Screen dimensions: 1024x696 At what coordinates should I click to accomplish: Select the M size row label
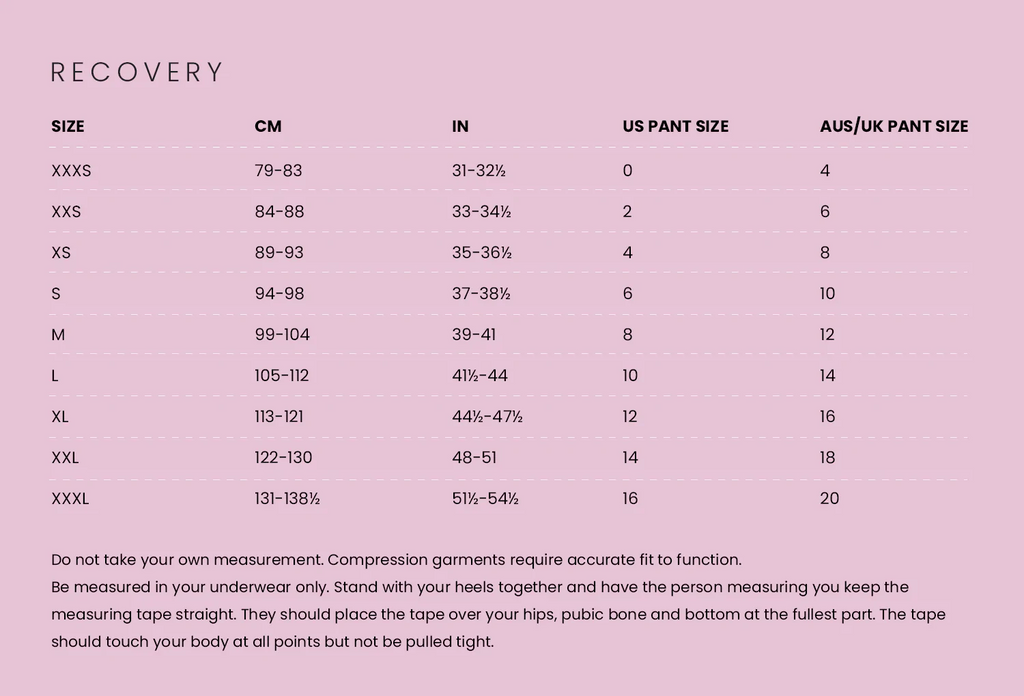[58, 335]
